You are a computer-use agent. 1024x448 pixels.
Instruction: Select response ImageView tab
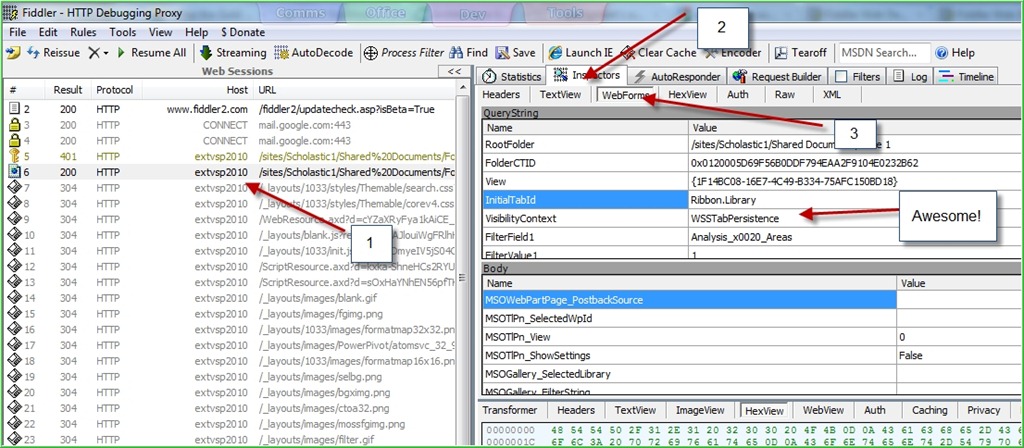point(699,410)
